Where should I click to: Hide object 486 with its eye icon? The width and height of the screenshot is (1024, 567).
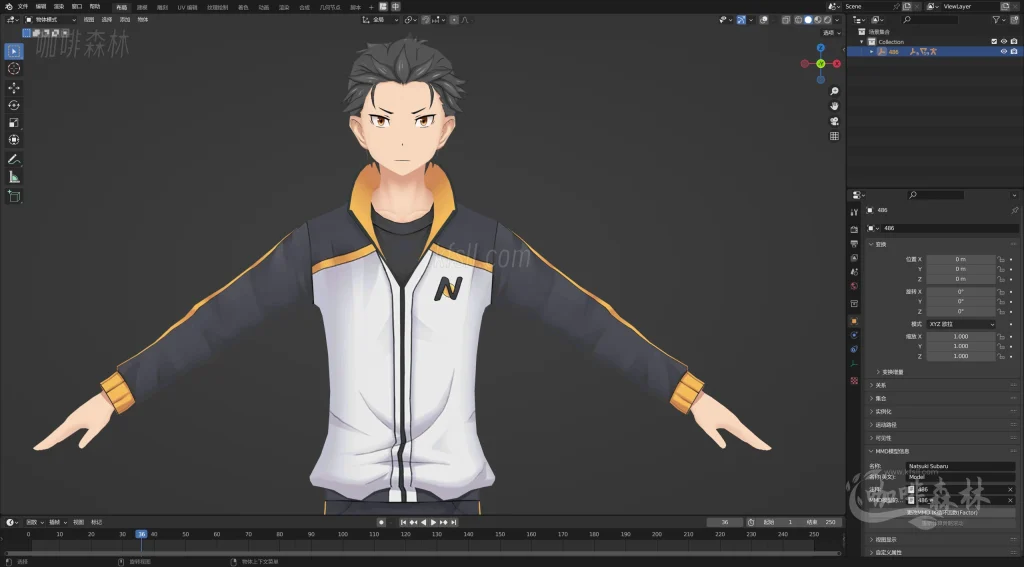pyautogui.click(x=1004, y=51)
